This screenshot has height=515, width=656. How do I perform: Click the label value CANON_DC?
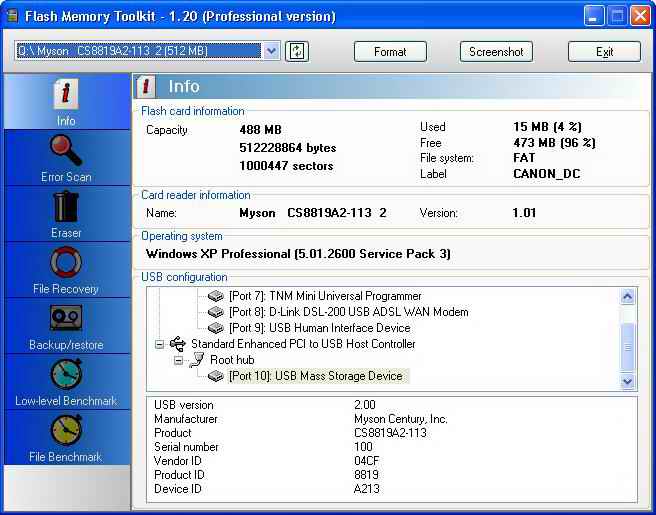pyautogui.click(x=546, y=174)
